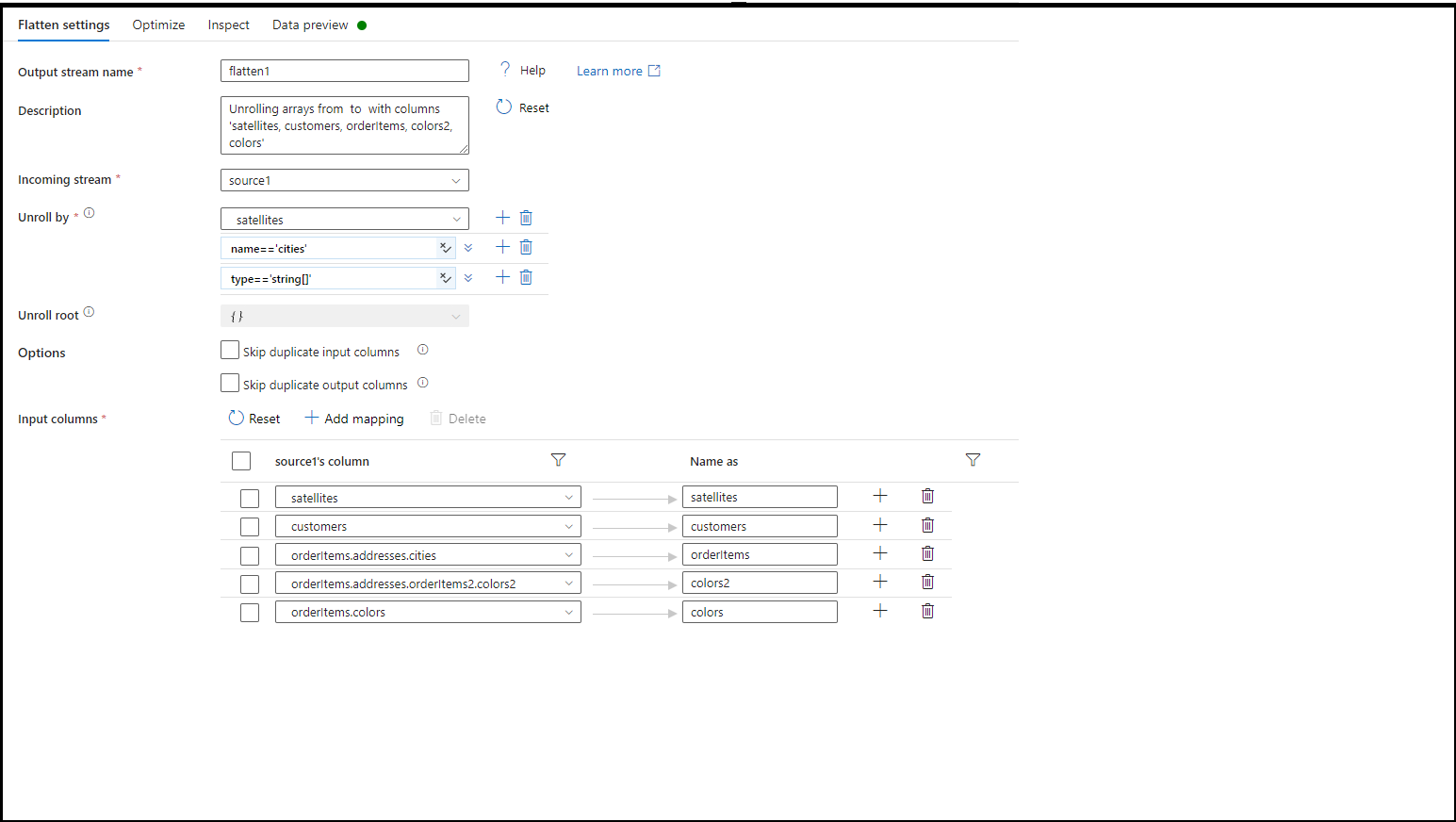Open expression builder for name=='cities' condition
The width and height of the screenshot is (1456, 822).
tap(445, 247)
